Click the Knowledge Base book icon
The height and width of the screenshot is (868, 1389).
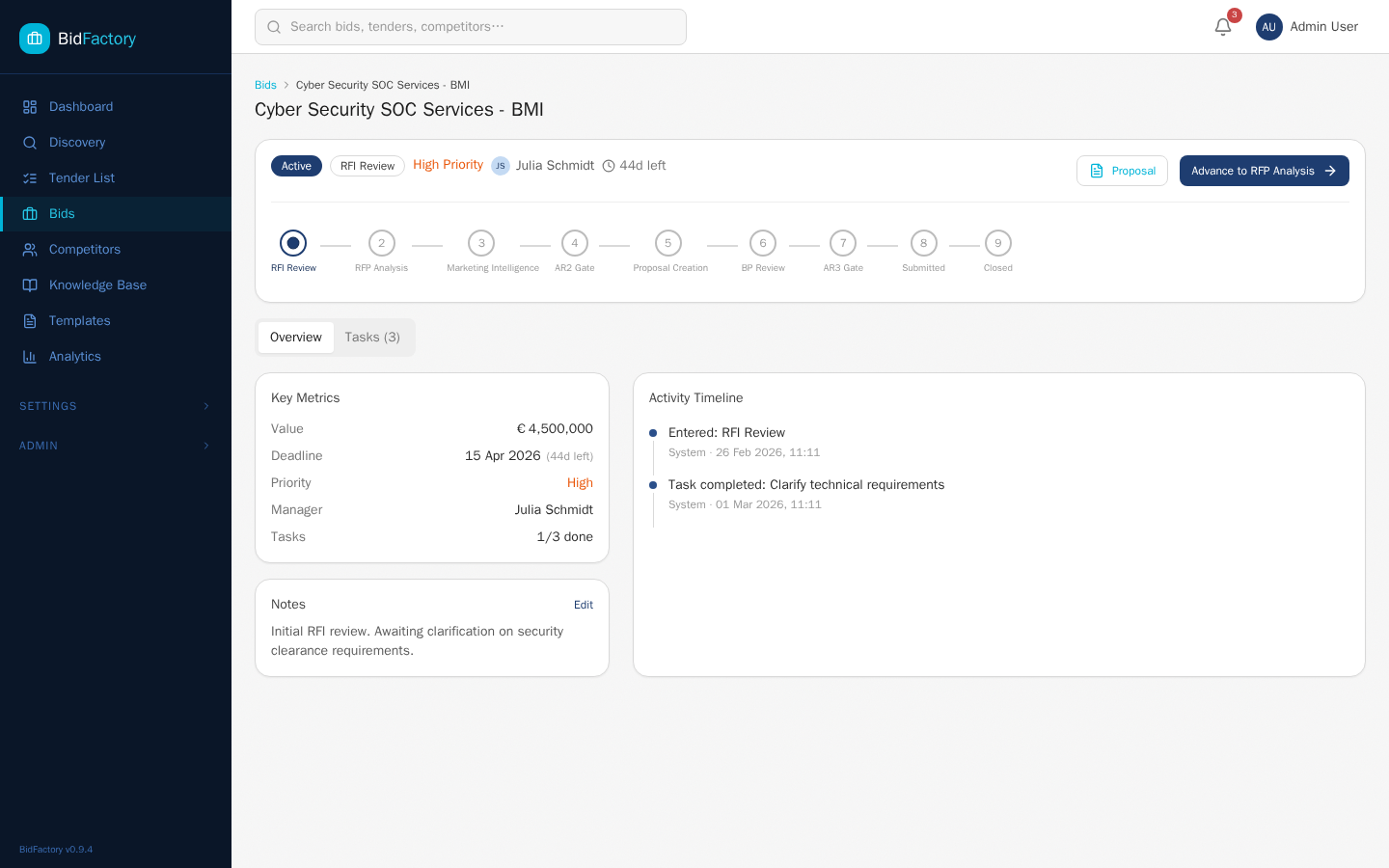coord(30,285)
